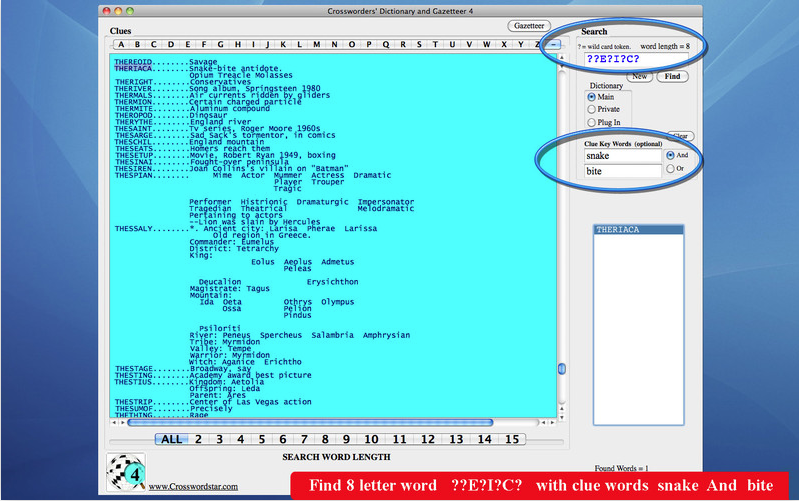Jump to letter E in the index
The height and width of the screenshot is (501, 799).
(x=188, y=44)
